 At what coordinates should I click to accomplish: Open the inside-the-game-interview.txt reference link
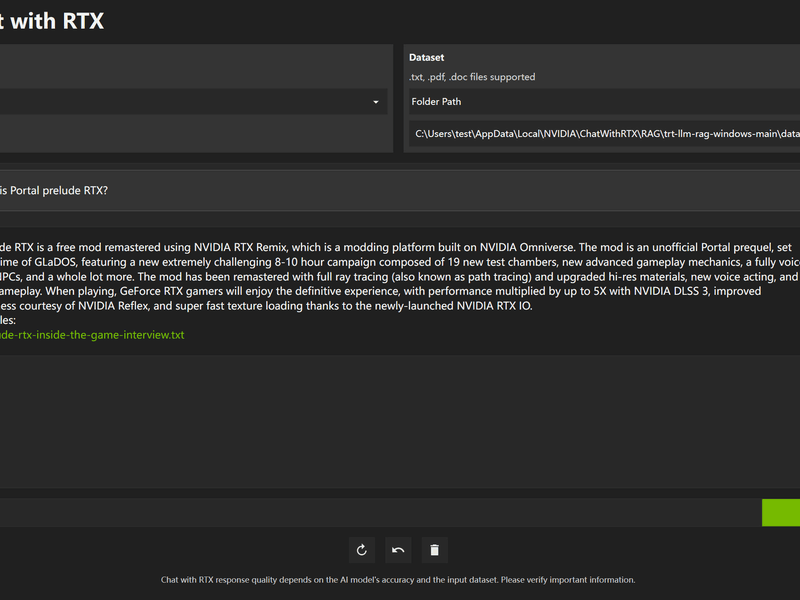click(x=92, y=335)
